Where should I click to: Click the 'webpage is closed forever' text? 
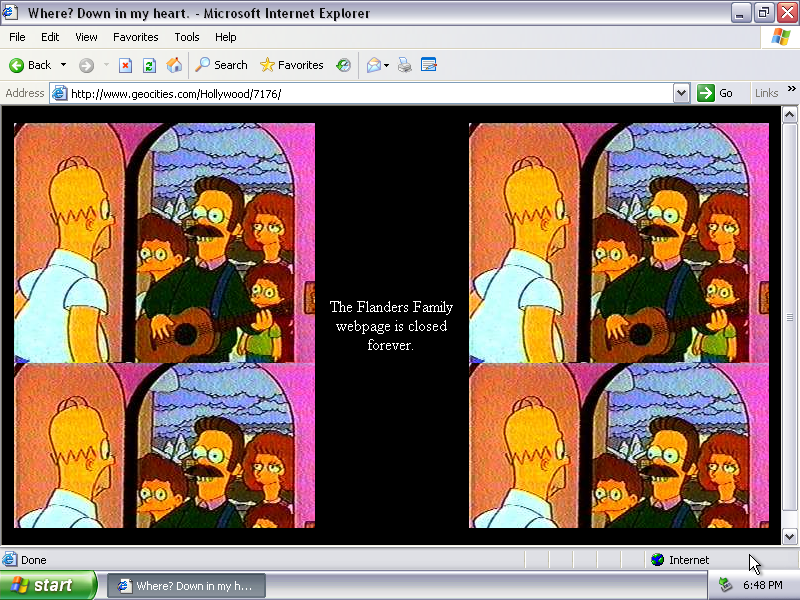(x=391, y=335)
